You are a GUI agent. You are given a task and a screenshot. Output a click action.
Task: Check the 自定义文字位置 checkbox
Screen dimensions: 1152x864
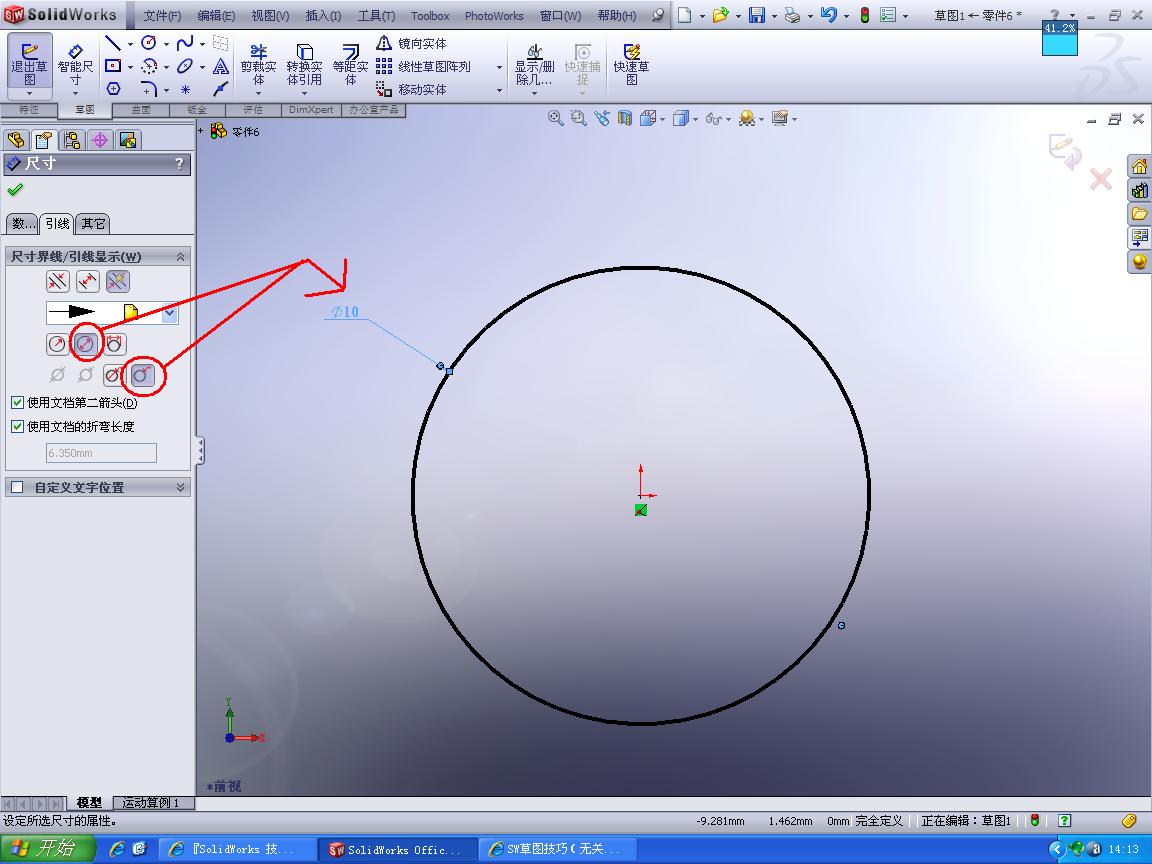18,487
